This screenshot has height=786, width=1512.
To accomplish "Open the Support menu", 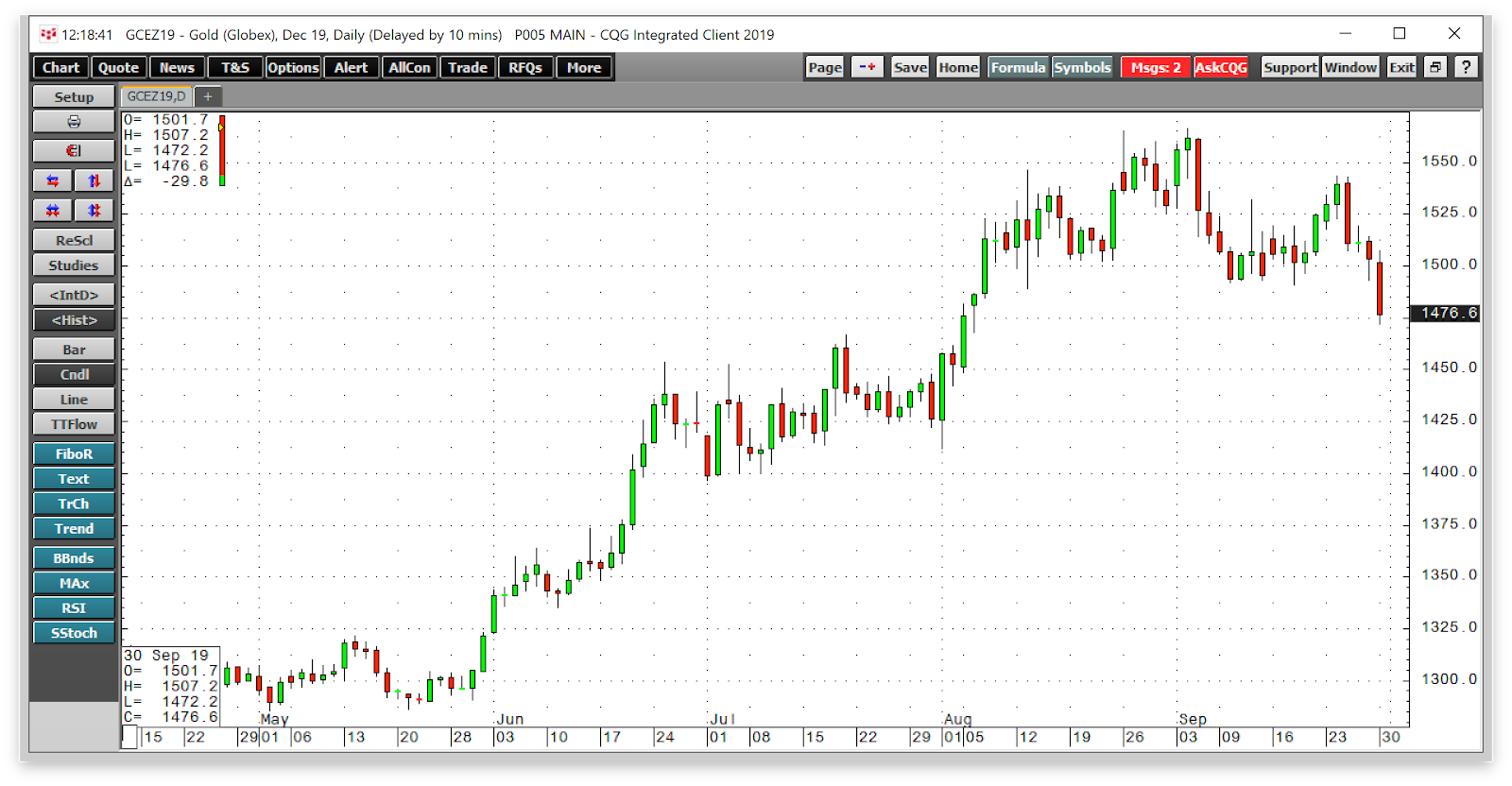I will [1290, 67].
